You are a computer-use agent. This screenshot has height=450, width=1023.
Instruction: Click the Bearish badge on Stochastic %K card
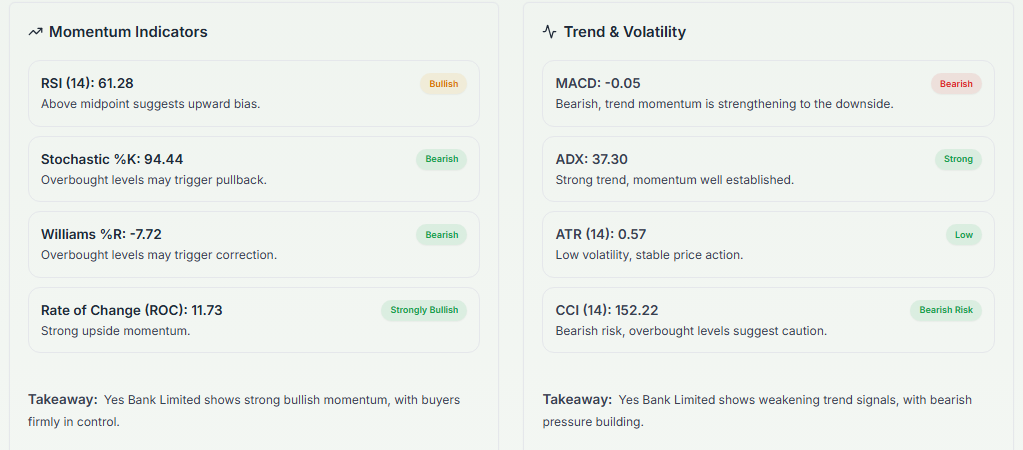[441, 159]
